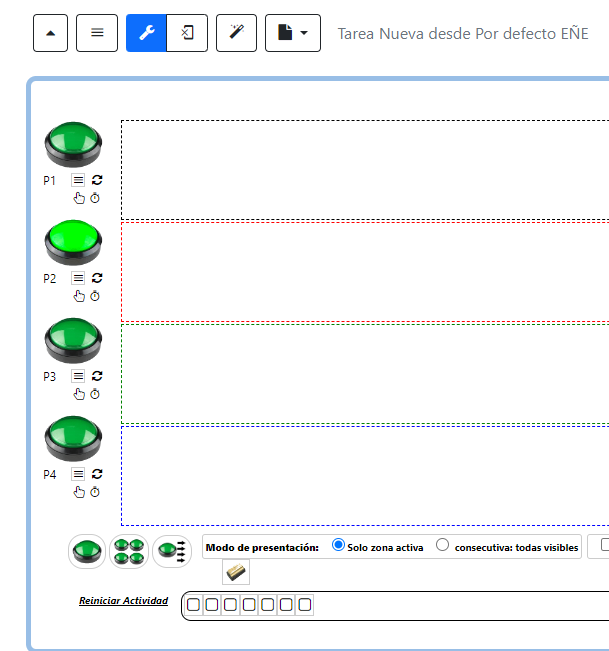609x651 pixels.
Task: Open the P1 list options icon
Action: (x=78, y=180)
